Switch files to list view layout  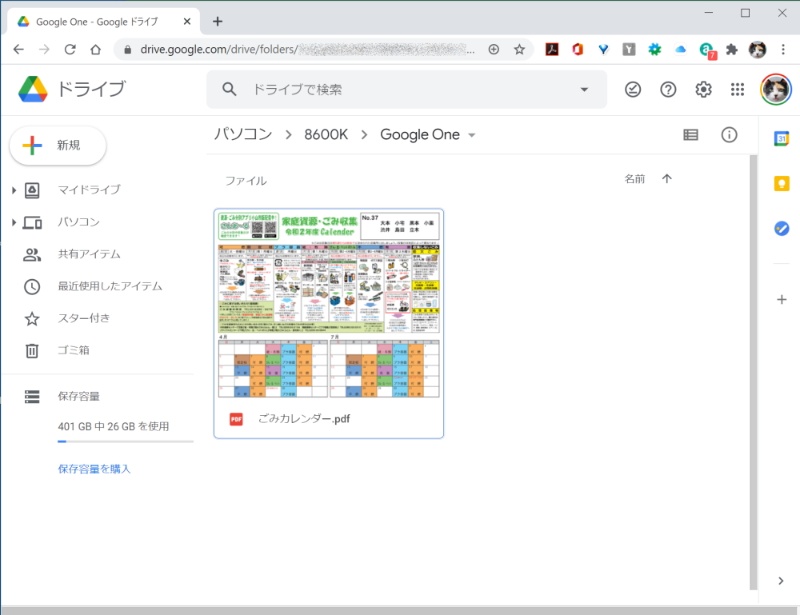click(690, 135)
